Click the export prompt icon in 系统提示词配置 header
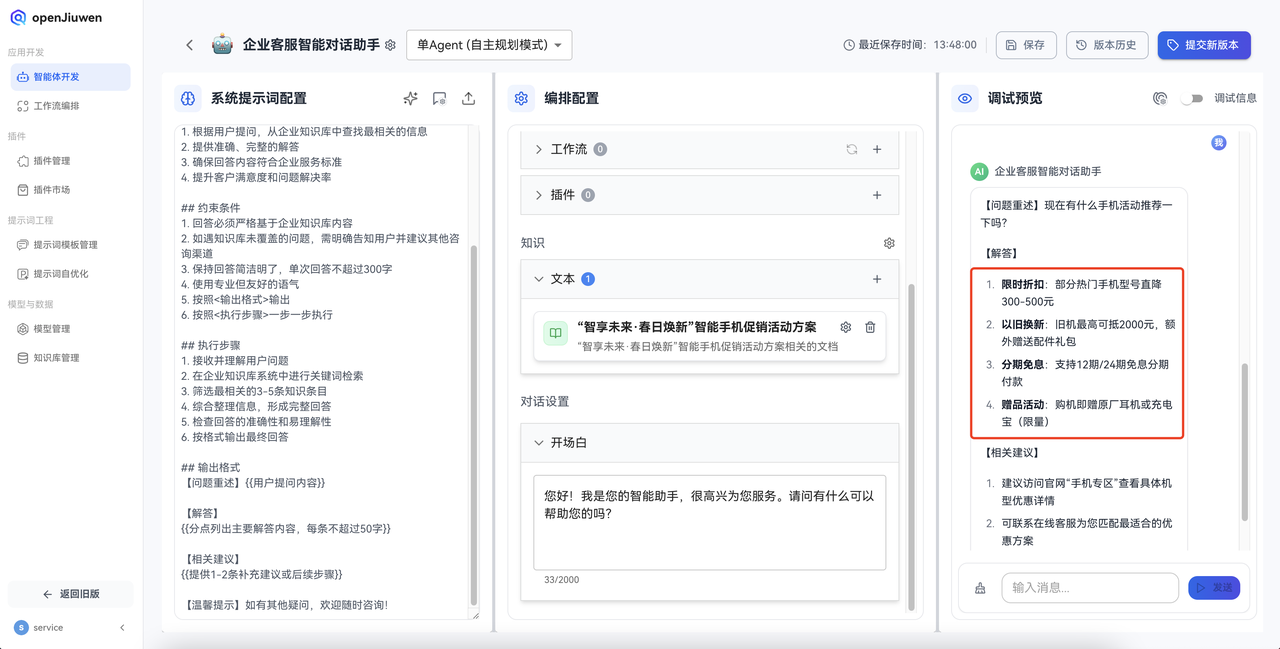The width and height of the screenshot is (1280, 649). [469, 98]
